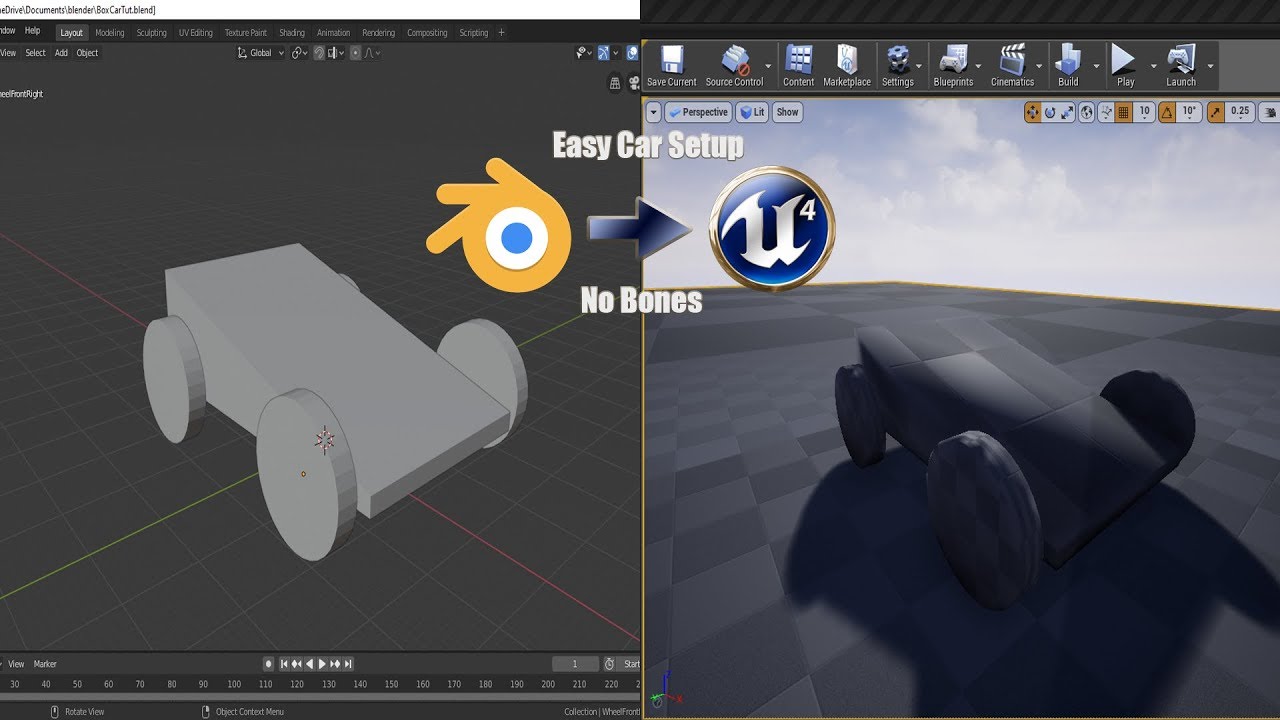
Task: Open the Content browser button
Action: pyautogui.click(x=798, y=66)
